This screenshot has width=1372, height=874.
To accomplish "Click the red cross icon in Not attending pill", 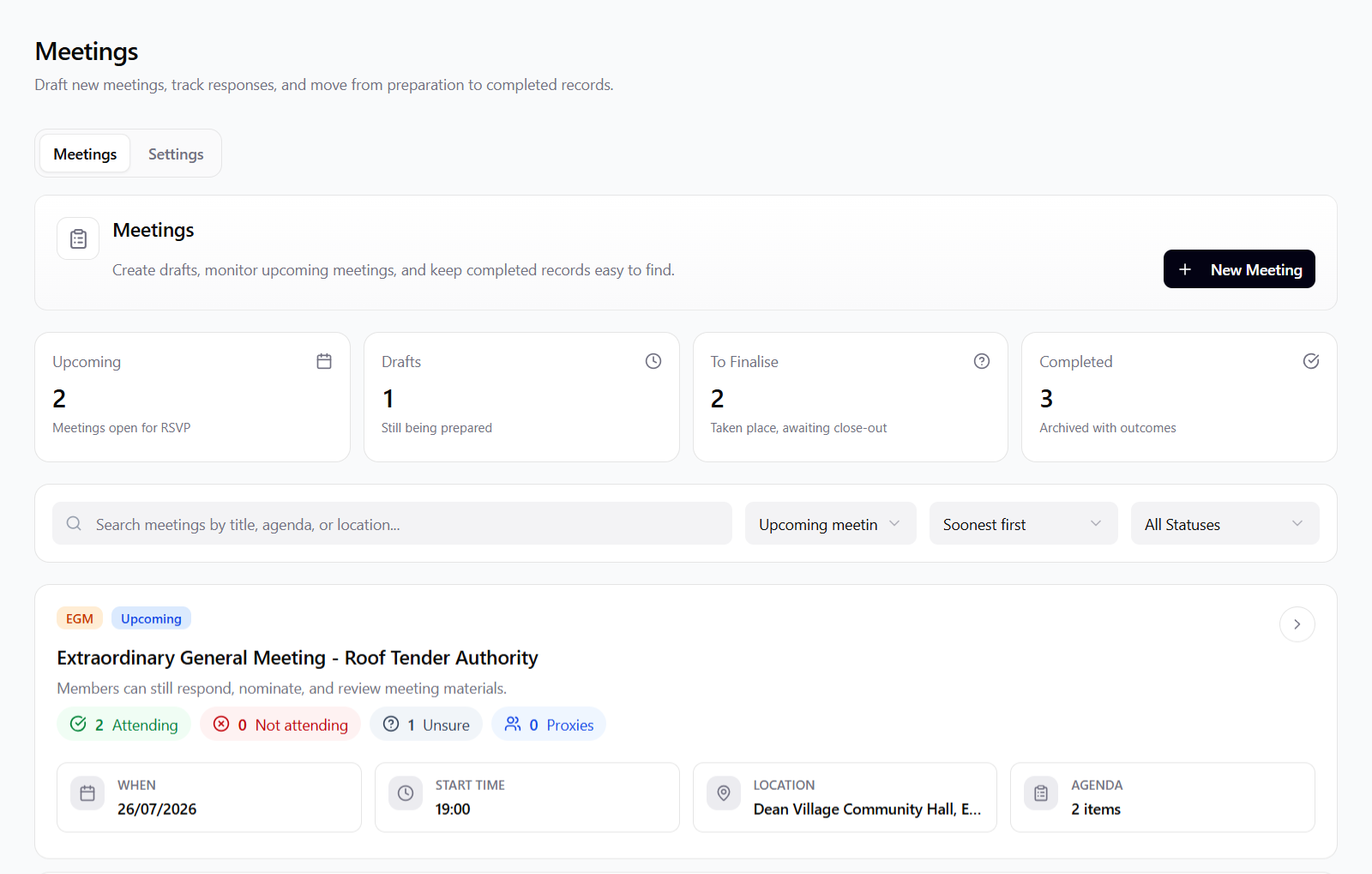I will click(221, 724).
